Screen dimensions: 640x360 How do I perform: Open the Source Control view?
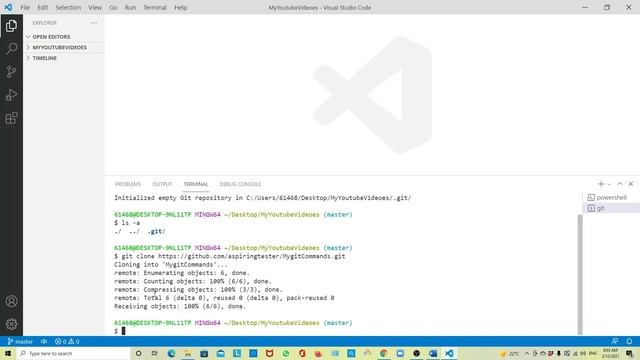click(x=11, y=72)
